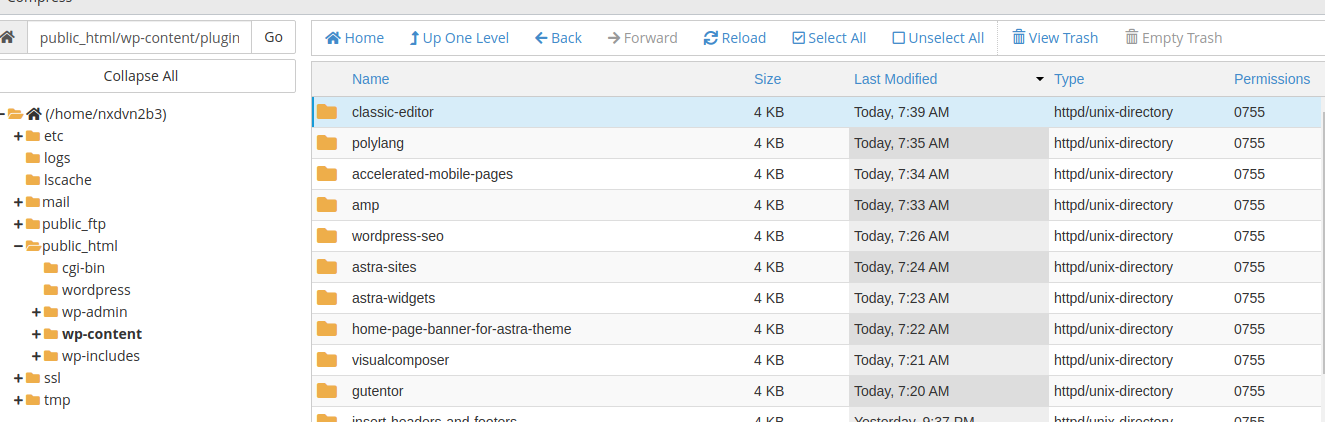The image size is (1325, 422).
Task: Sort by Permissions column header
Action: click(x=1272, y=79)
